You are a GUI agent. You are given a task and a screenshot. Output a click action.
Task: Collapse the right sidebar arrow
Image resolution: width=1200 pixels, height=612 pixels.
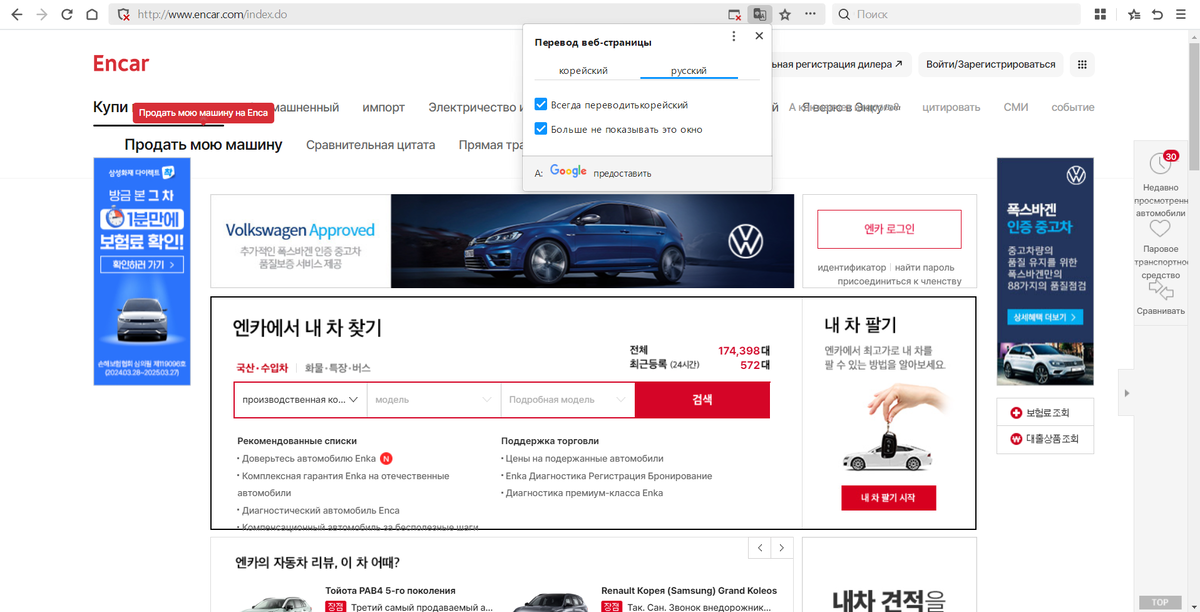1127,393
